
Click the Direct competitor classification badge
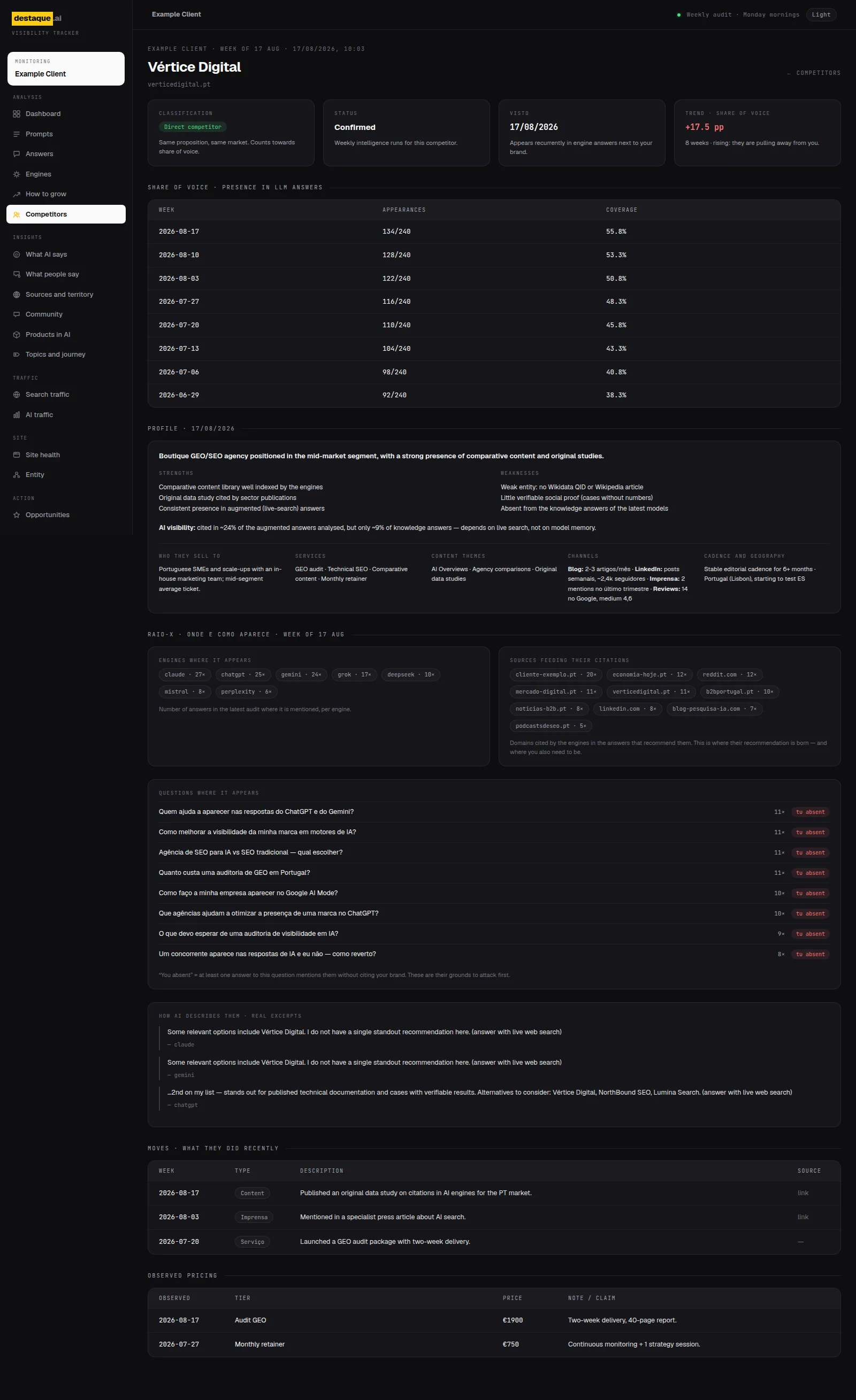193,127
